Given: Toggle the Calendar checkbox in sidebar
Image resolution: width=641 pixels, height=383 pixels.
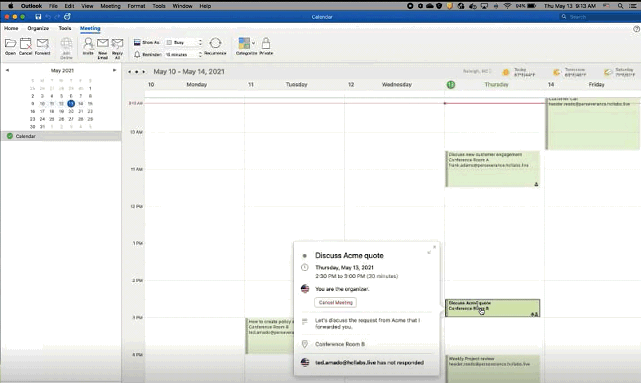Looking at the screenshot, I should (10, 136).
